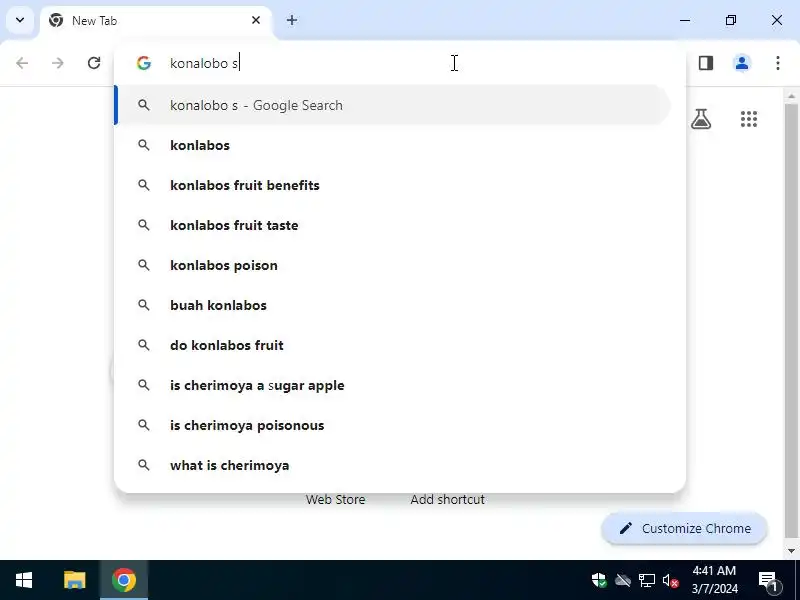Image resolution: width=800 pixels, height=600 pixels.
Task: Click the scrollbar up arrow
Action: 791,96
